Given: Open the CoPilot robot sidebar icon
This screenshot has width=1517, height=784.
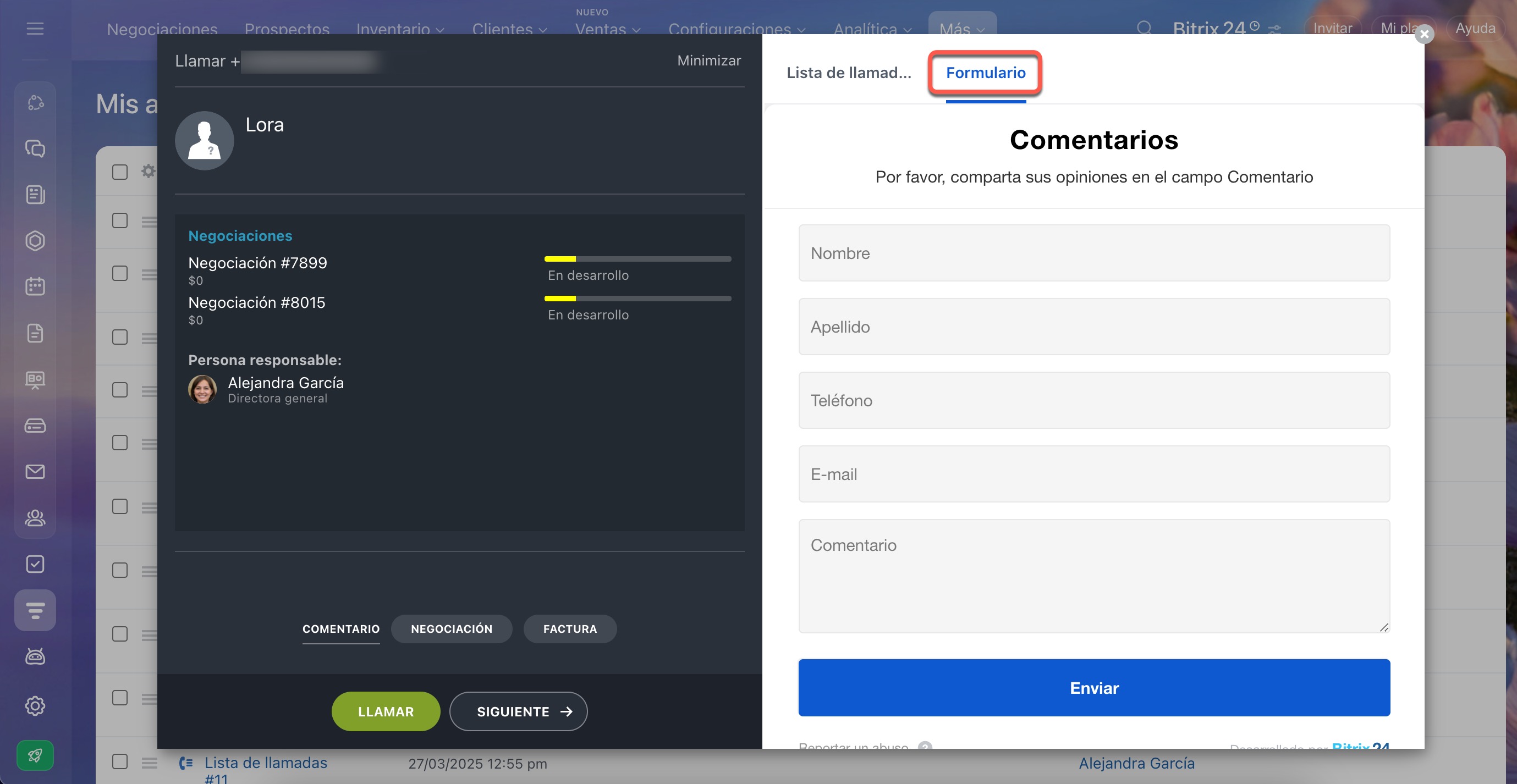Looking at the screenshot, I should click(x=35, y=656).
